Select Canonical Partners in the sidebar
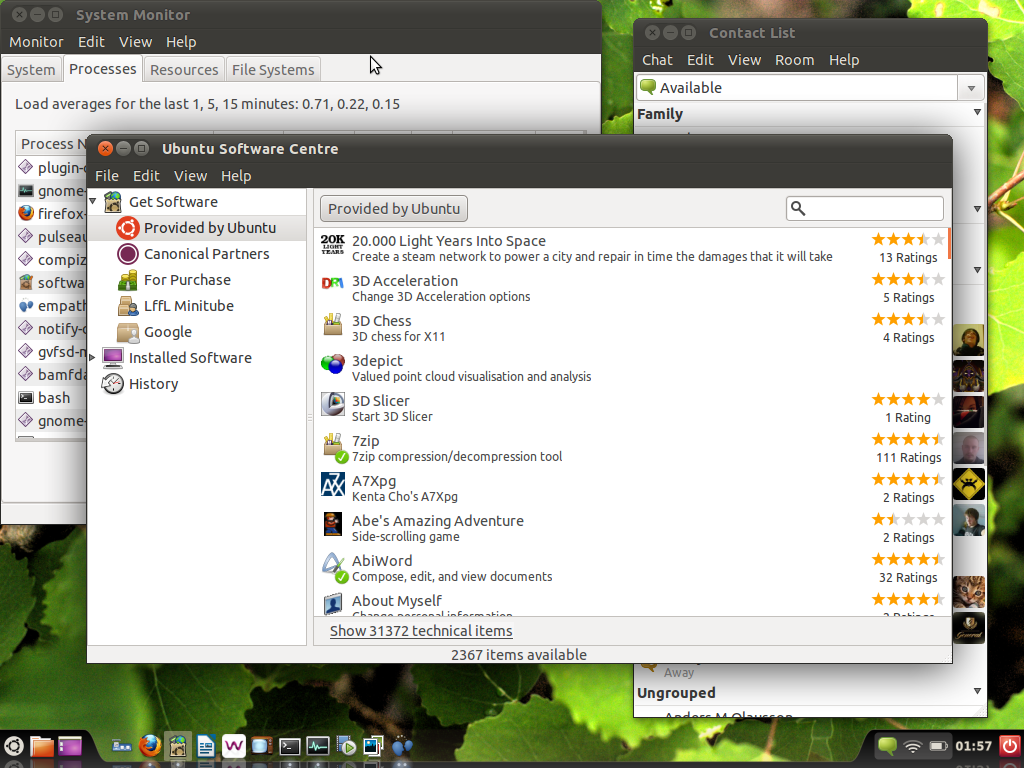Image resolution: width=1024 pixels, height=768 pixels. [196, 254]
